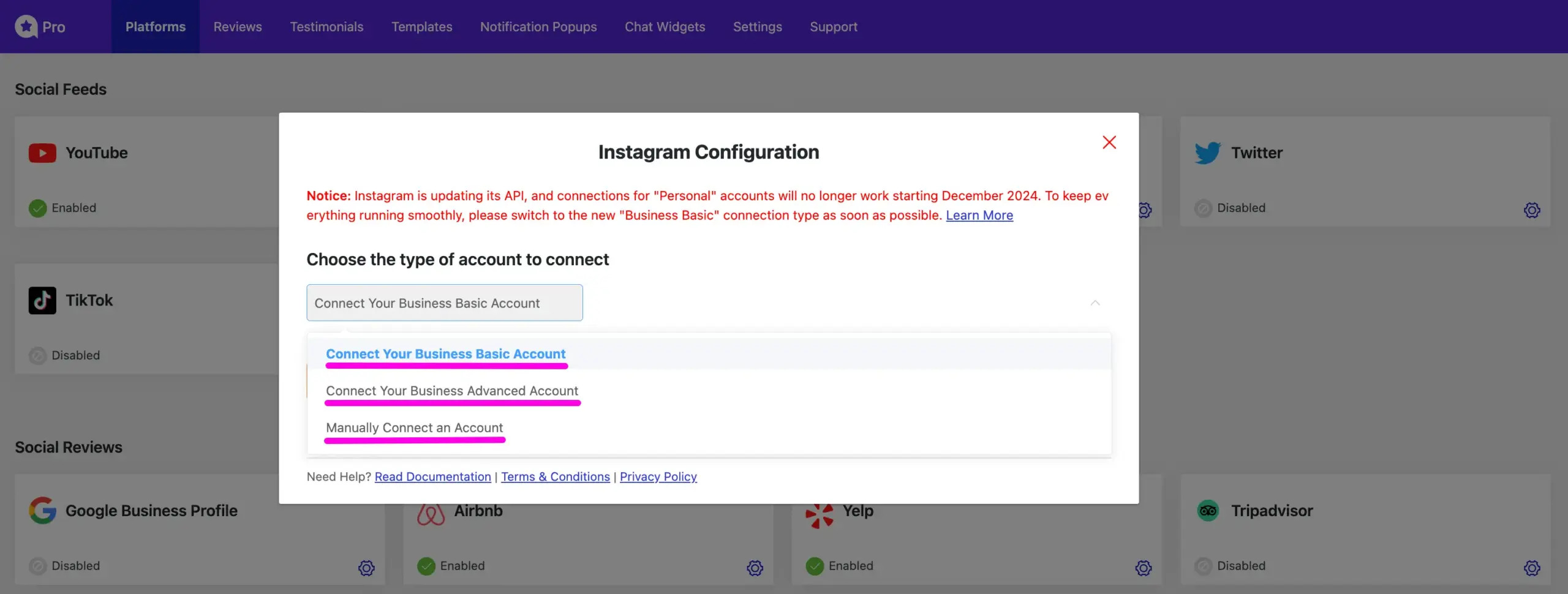Open Twitter settings gear
The width and height of the screenshot is (1568, 594).
click(1532, 210)
